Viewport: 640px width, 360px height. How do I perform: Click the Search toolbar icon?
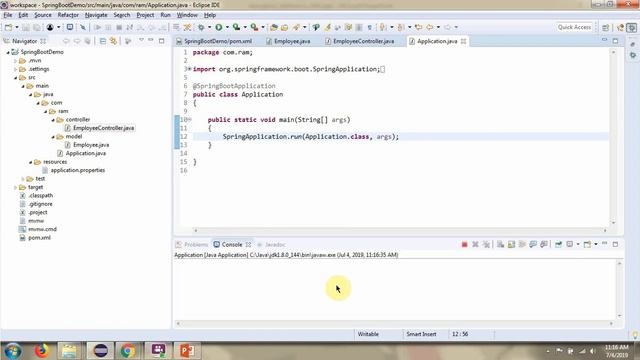tap(296, 27)
